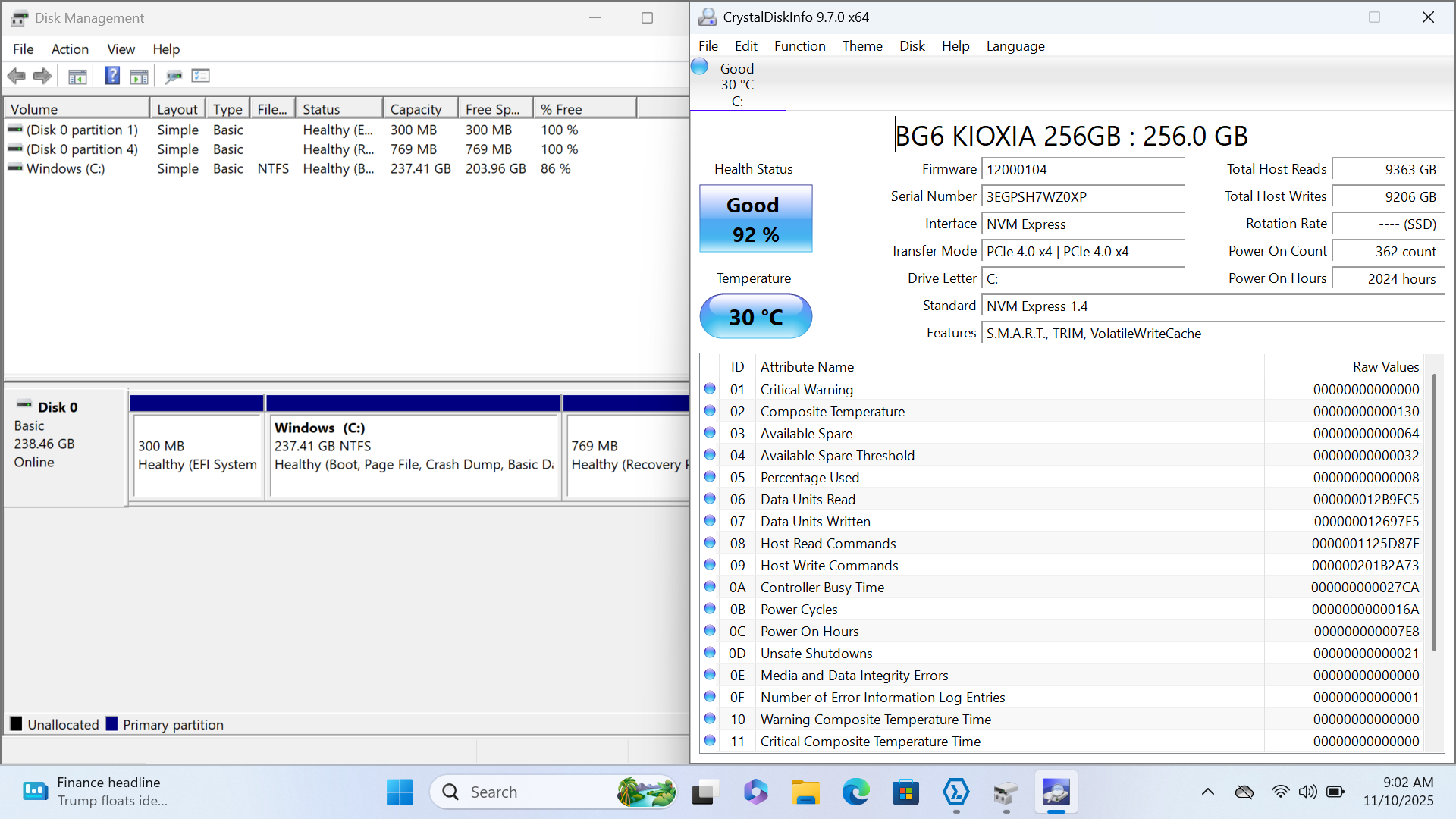
Task: Click the Good 92 % health status button
Action: point(755,219)
